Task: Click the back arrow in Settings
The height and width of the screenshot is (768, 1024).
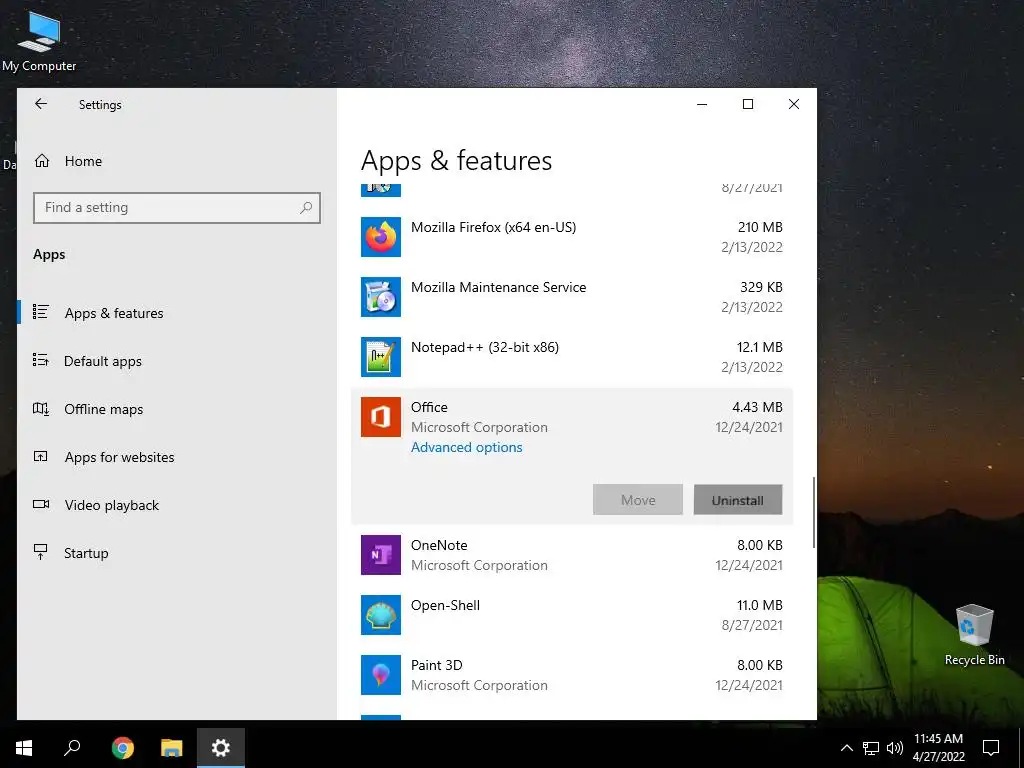Action: click(41, 104)
